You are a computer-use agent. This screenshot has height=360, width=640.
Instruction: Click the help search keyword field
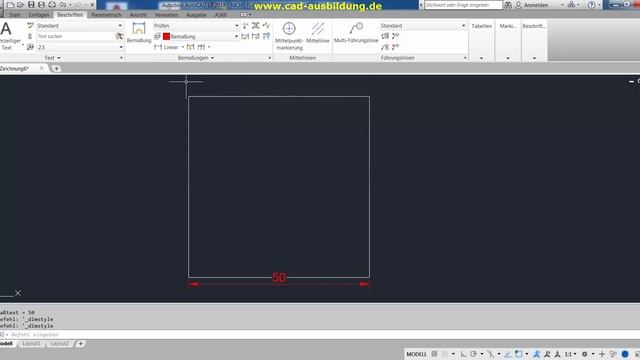click(x=463, y=5)
